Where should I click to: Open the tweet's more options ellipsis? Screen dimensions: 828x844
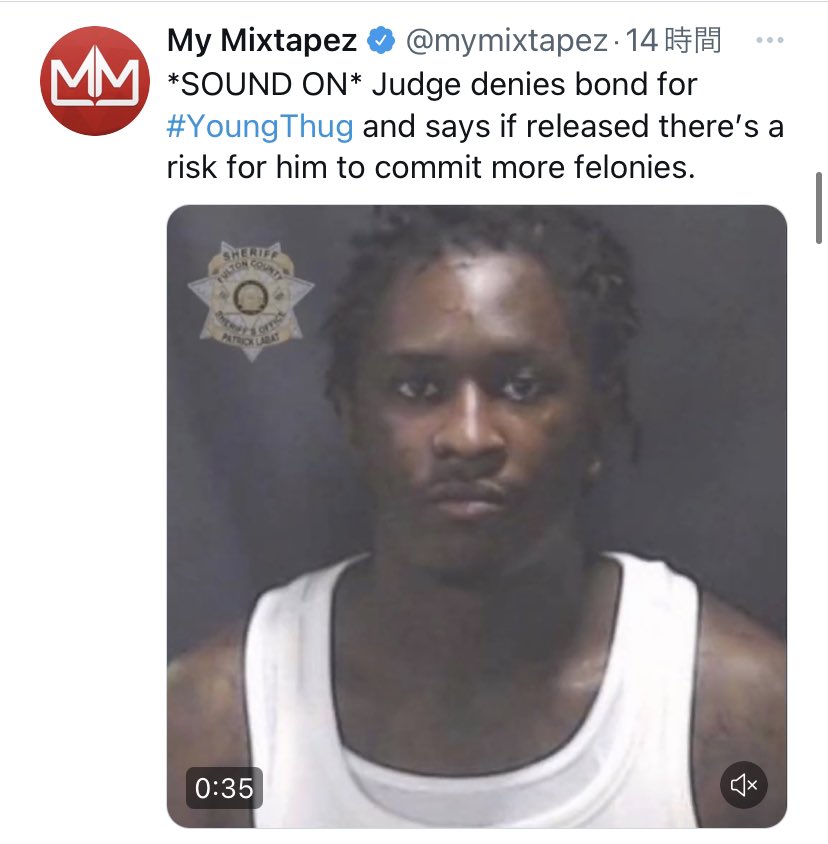click(769, 40)
